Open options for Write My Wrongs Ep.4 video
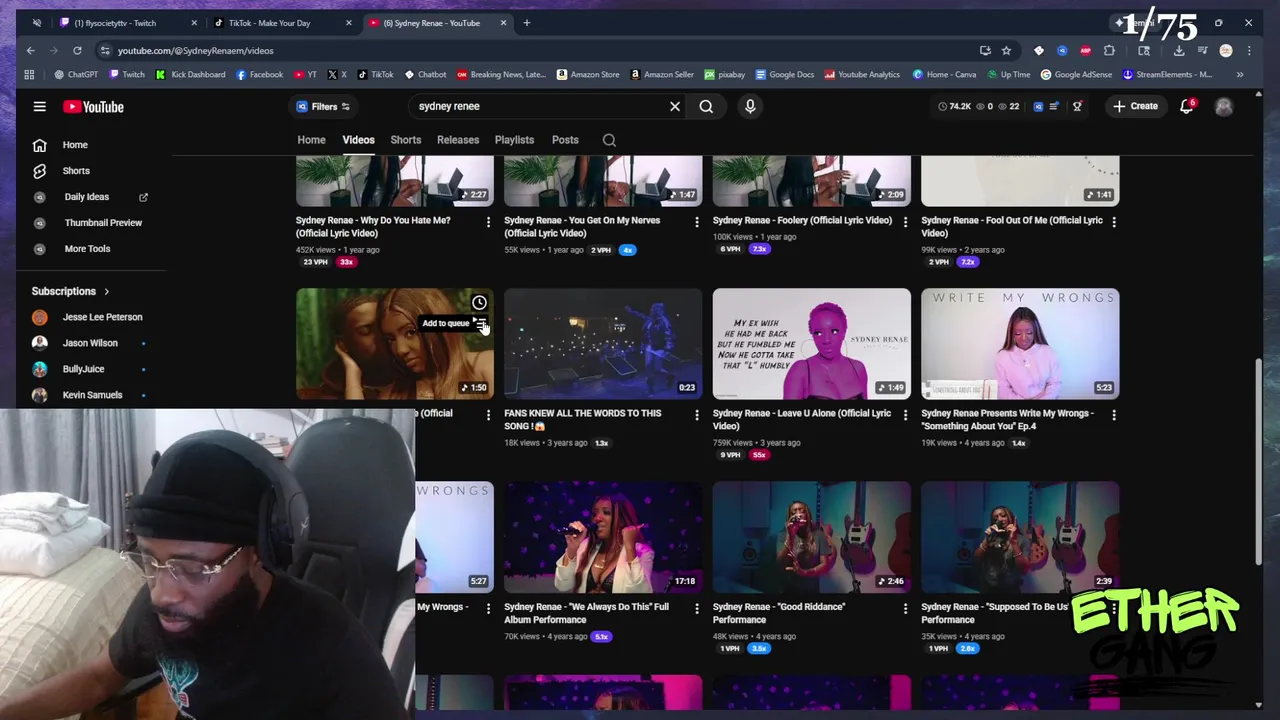 [1114, 415]
